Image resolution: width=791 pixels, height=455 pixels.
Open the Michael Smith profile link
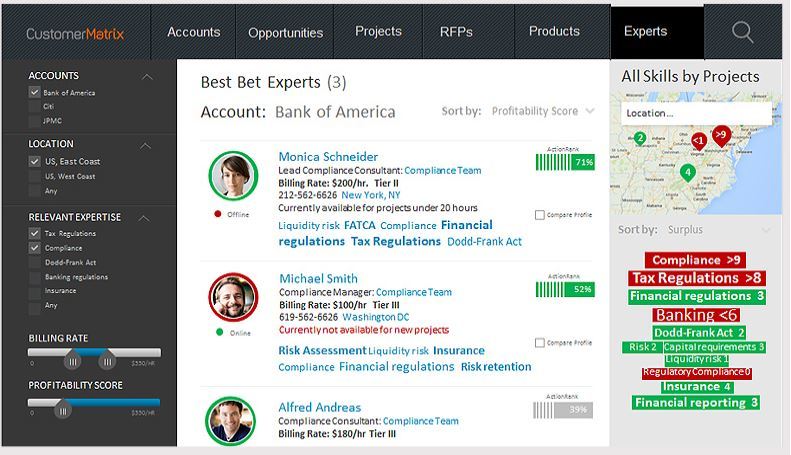click(x=317, y=278)
